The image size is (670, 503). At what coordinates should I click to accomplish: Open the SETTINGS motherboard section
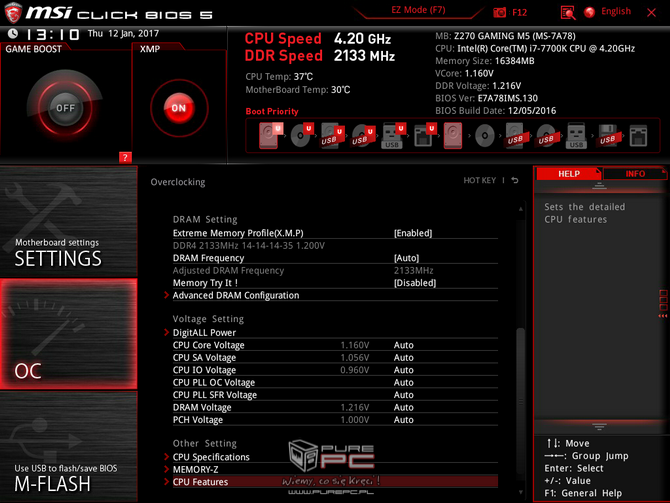(68, 221)
